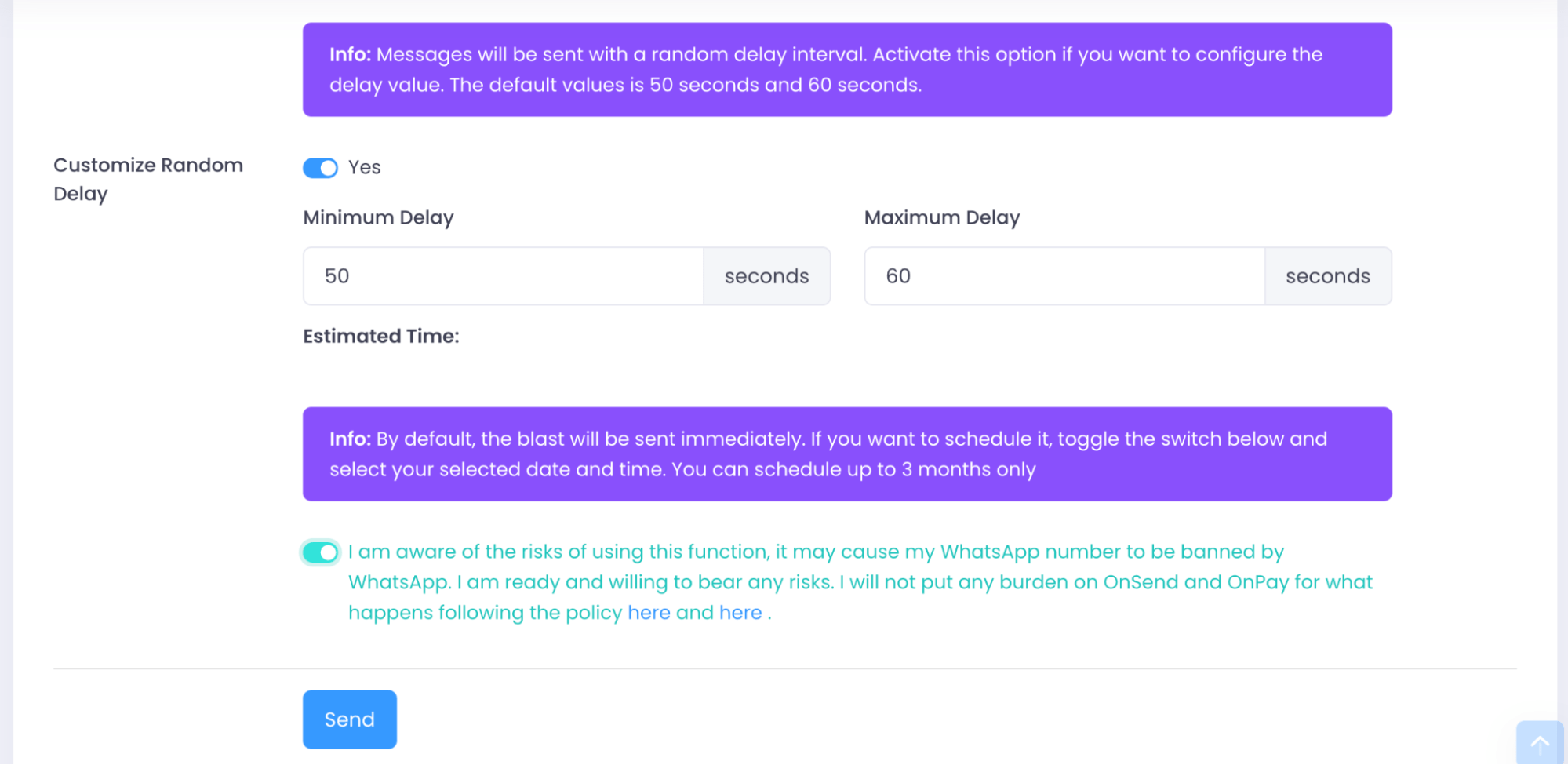Open the first "here" policy link

click(x=649, y=613)
